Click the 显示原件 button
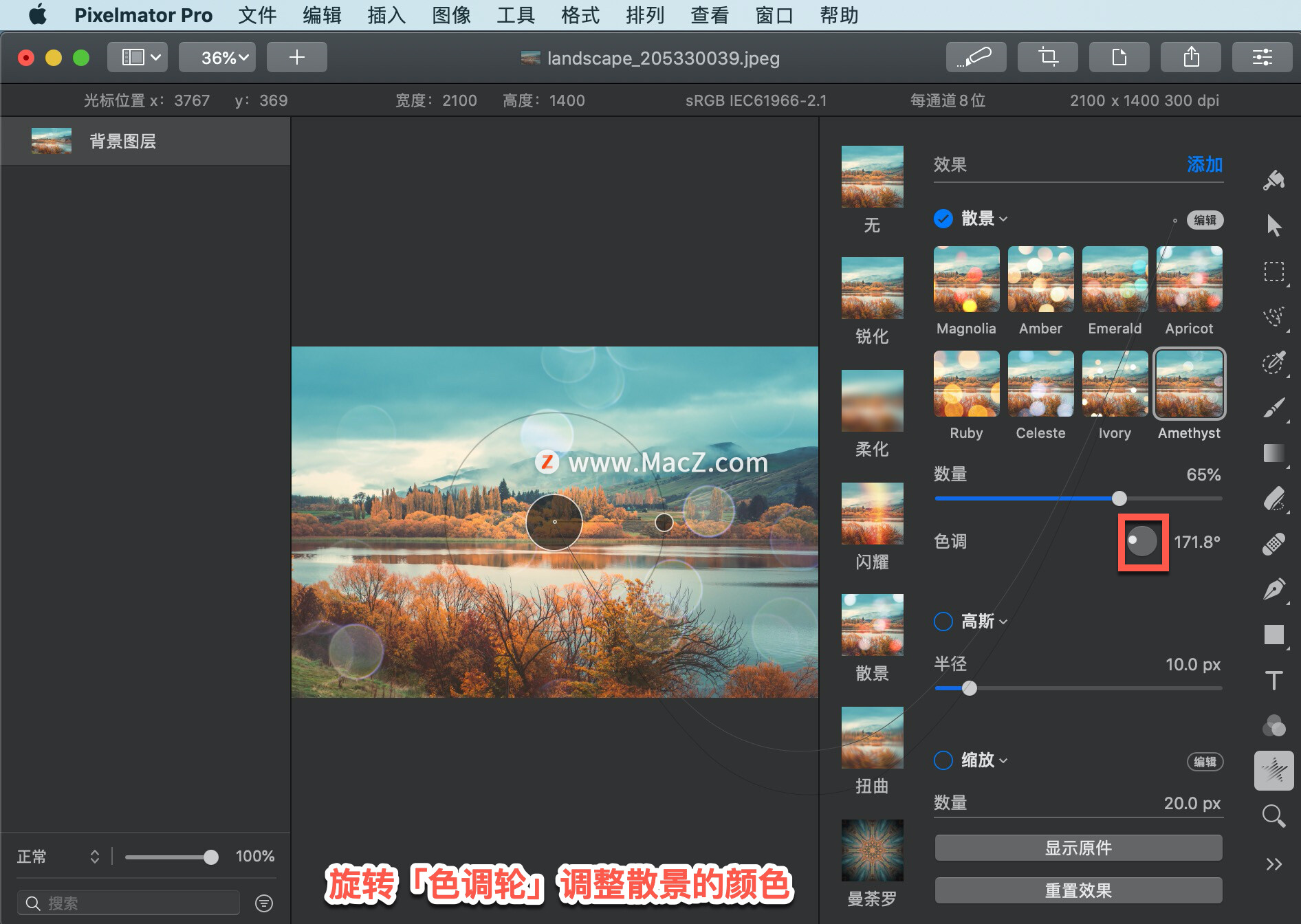The image size is (1301, 924). coord(1078,848)
